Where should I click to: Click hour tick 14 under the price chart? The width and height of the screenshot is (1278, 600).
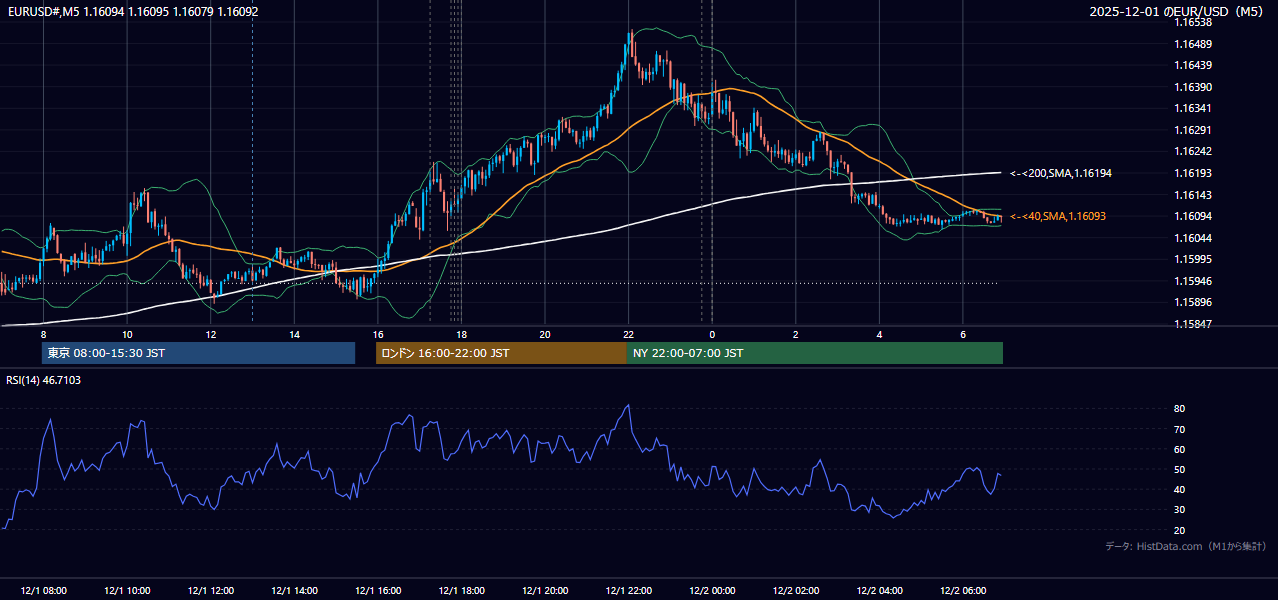[x=294, y=334]
